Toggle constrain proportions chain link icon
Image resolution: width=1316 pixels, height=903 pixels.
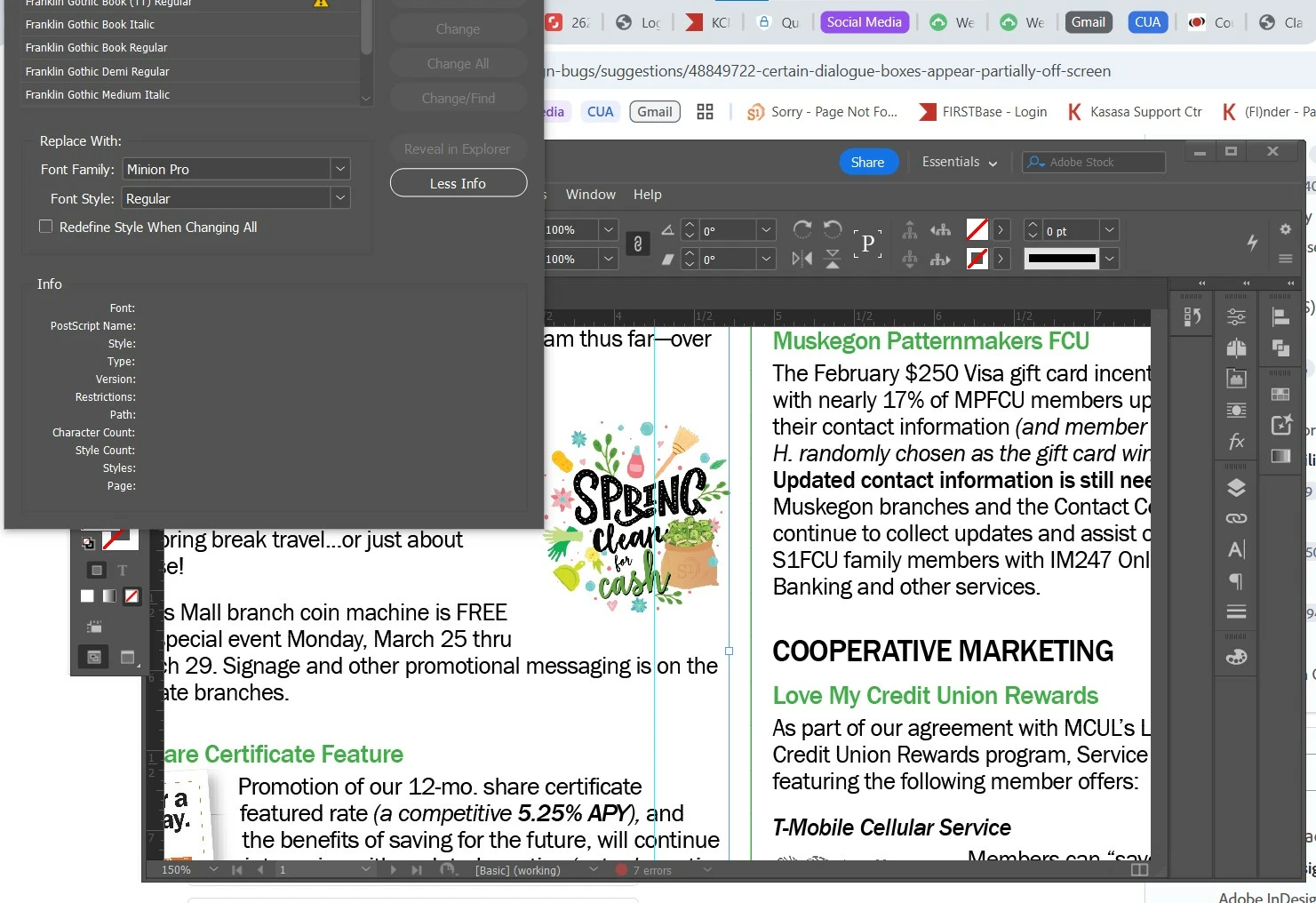637,244
